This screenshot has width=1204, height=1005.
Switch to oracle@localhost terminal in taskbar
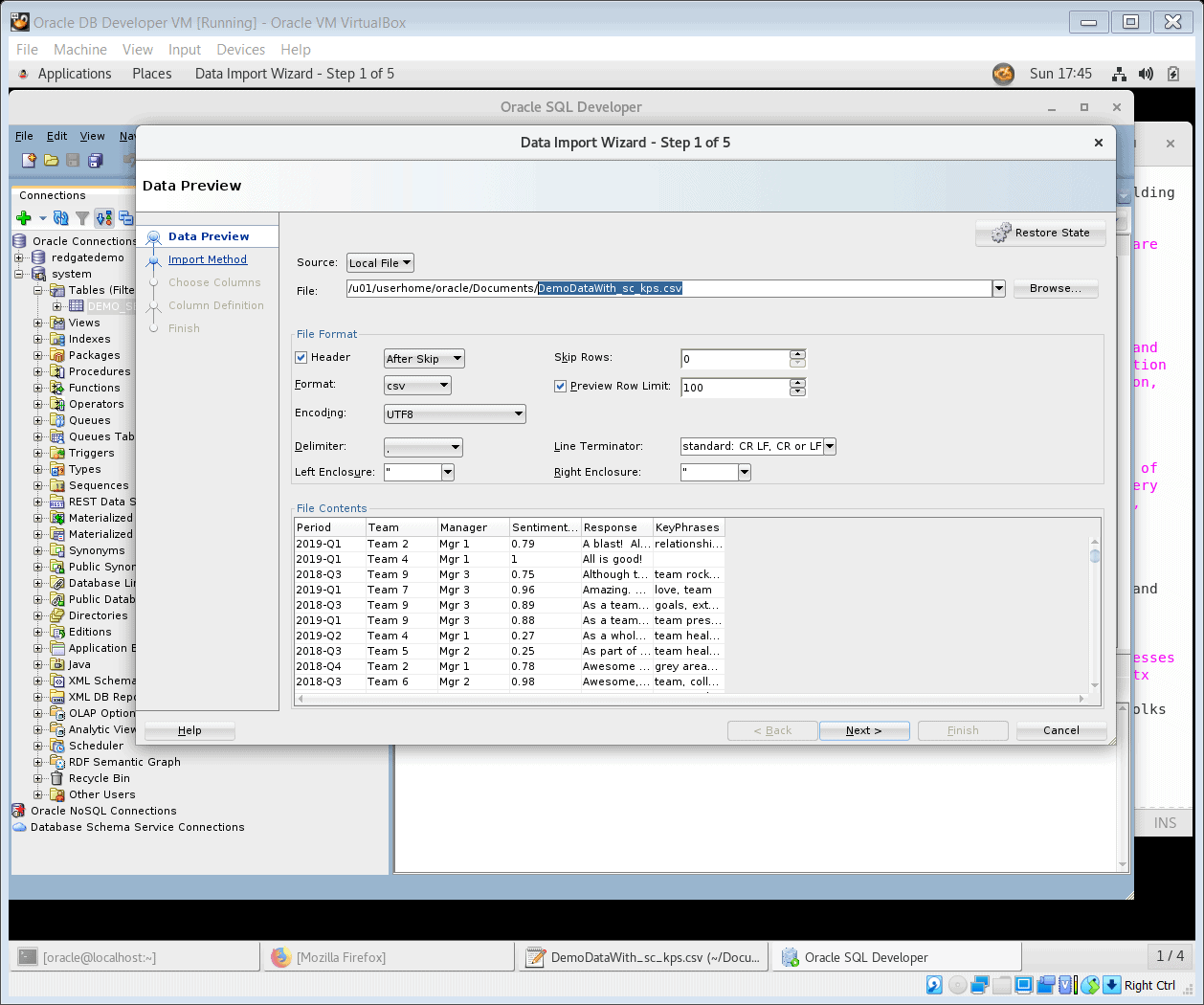[135, 957]
